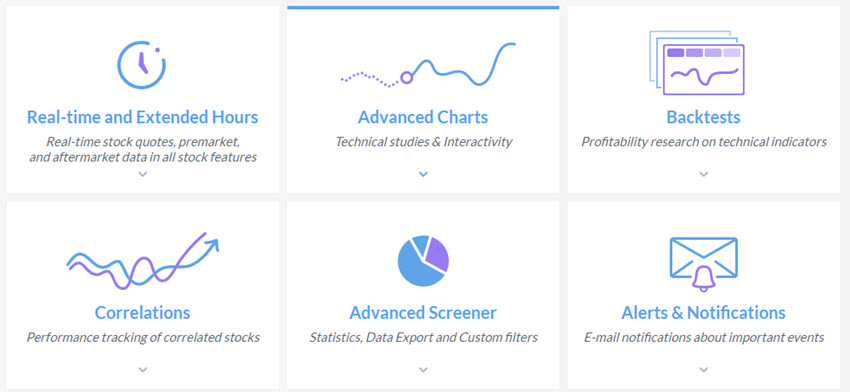Click the Advanced Charts line graph icon
The width and height of the screenshot is (850, 392).
(x=428, y=64)
